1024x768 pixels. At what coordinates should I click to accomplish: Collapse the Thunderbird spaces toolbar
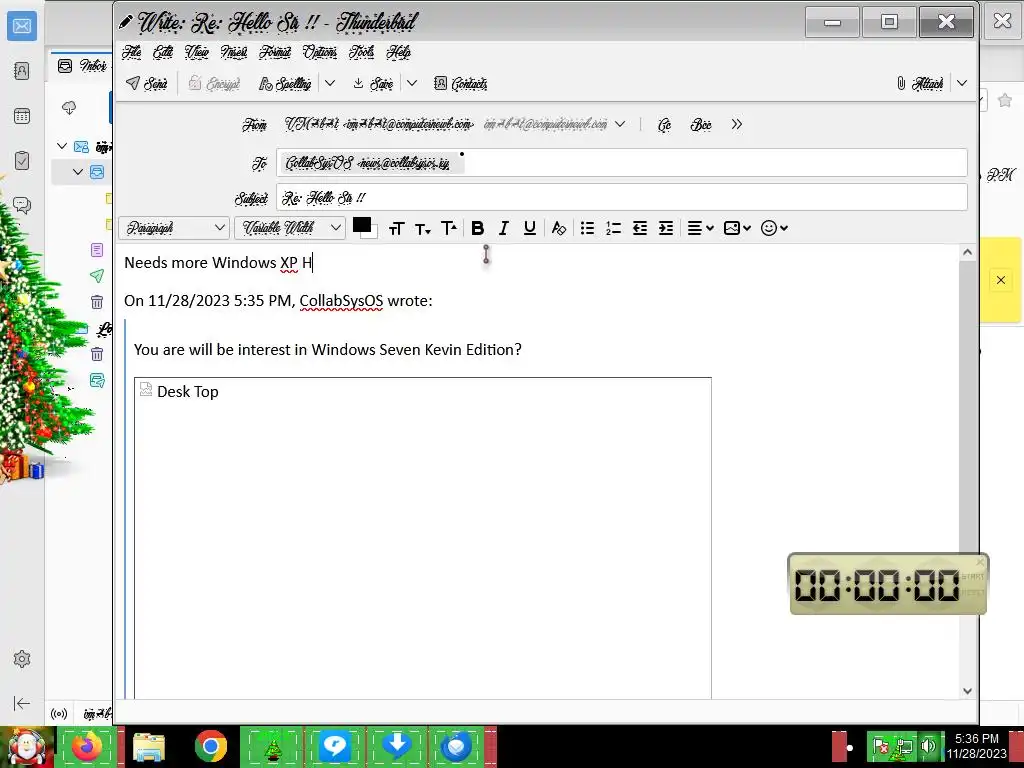click(x=22, y=703)
